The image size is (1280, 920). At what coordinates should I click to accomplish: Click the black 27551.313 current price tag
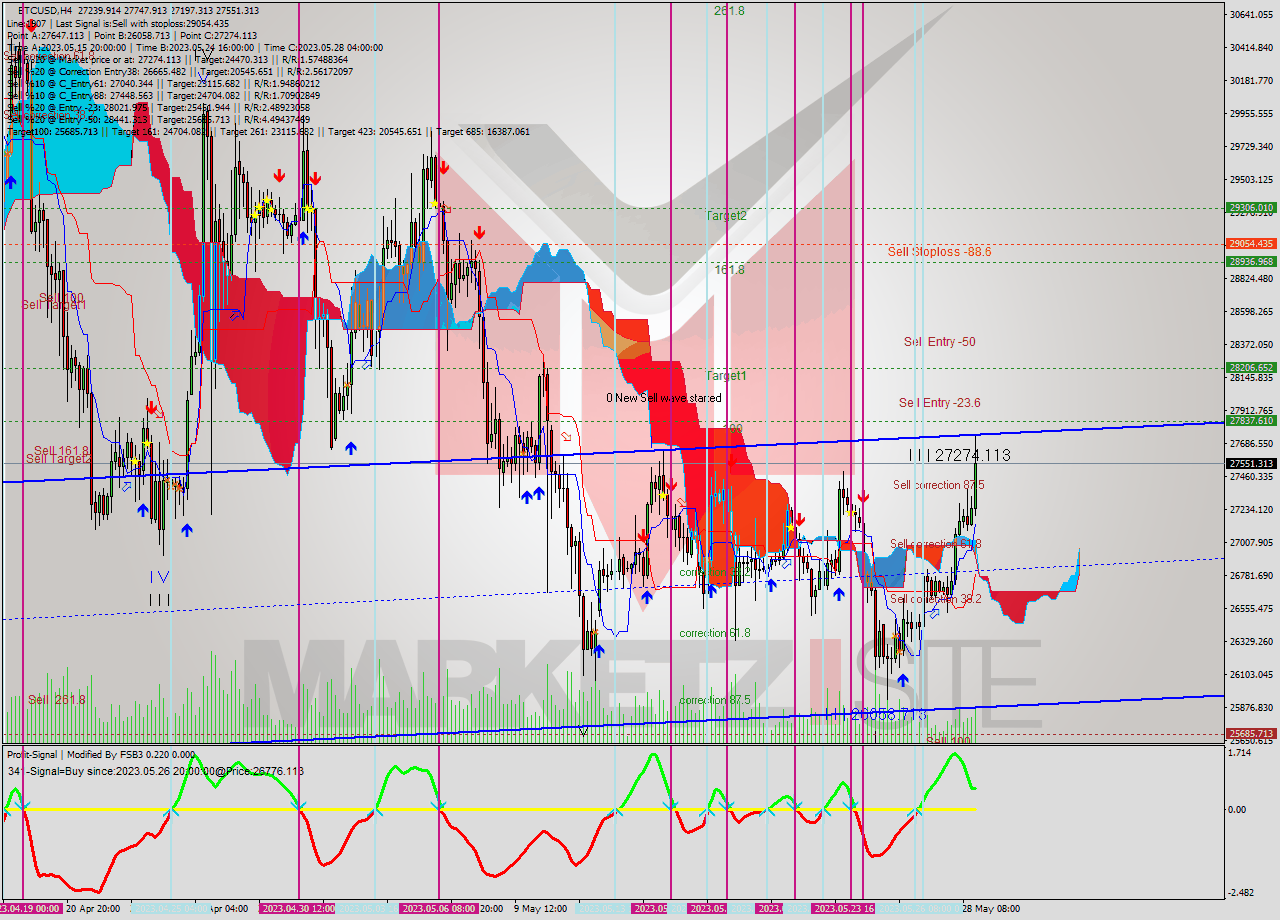click(x=1251, y=463)
